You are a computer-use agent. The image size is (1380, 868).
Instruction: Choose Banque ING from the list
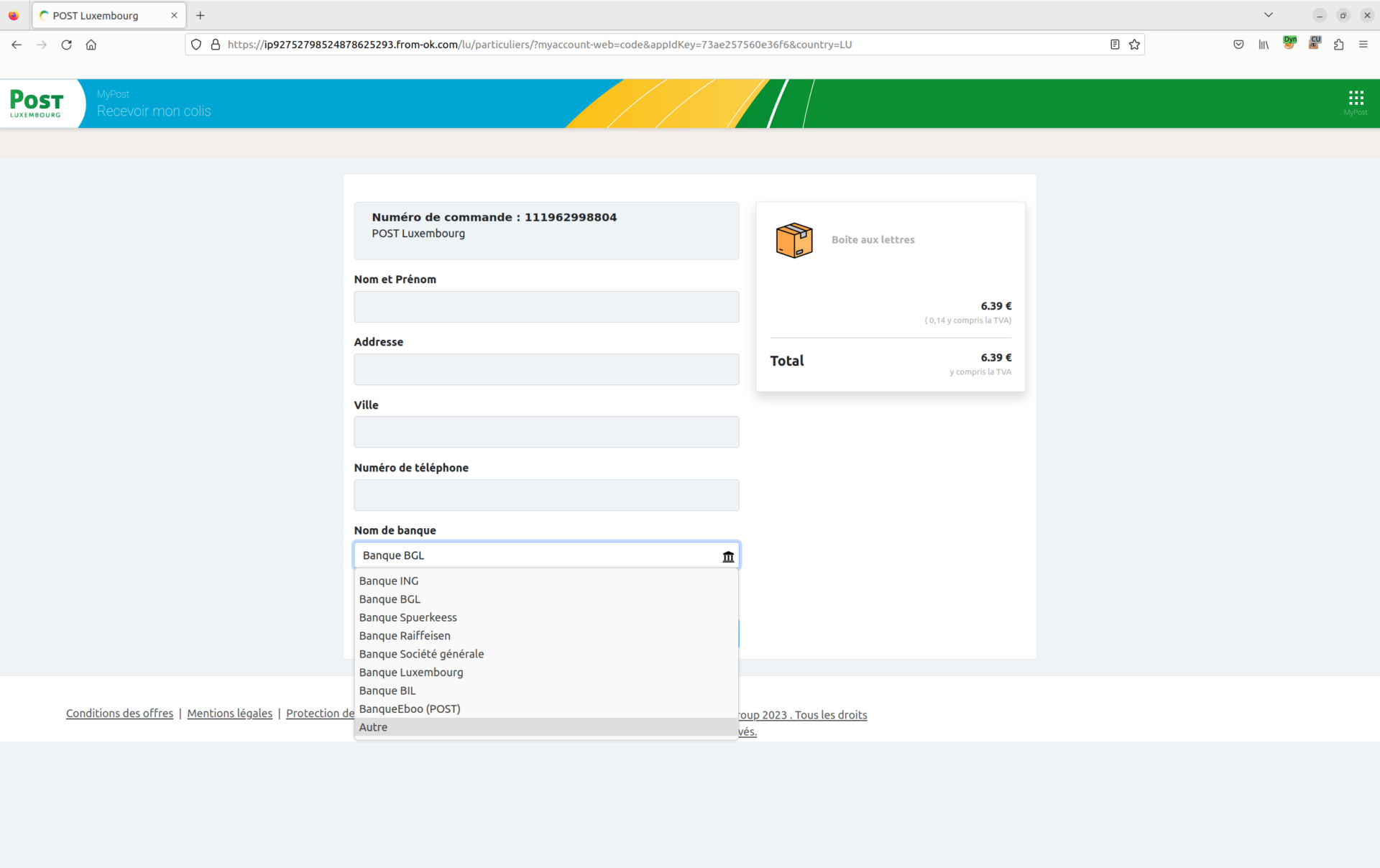[546, 581]
